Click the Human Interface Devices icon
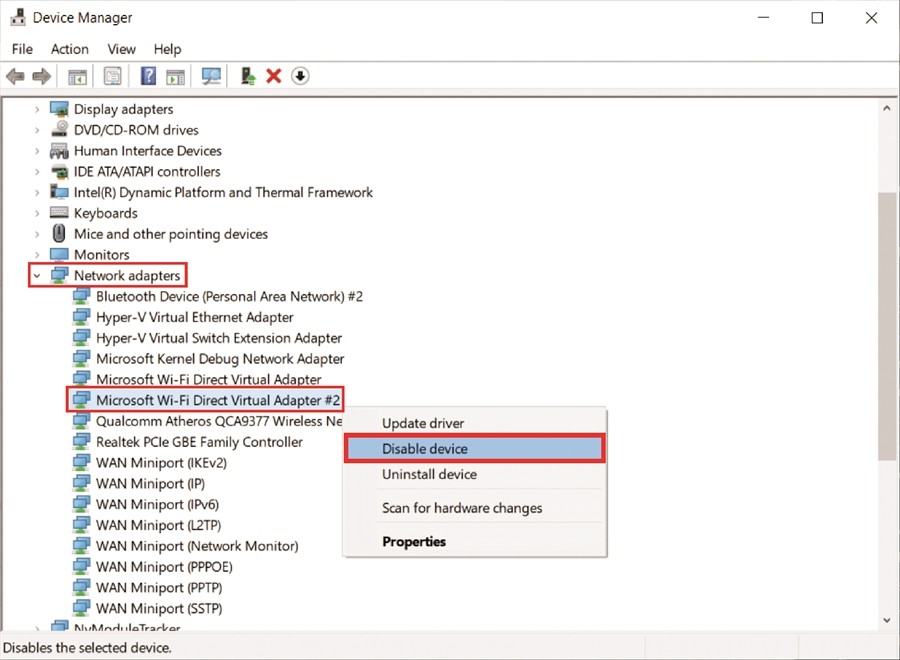Image resolution: width=900 pixels, height=660 pixels. pos(59,150)
